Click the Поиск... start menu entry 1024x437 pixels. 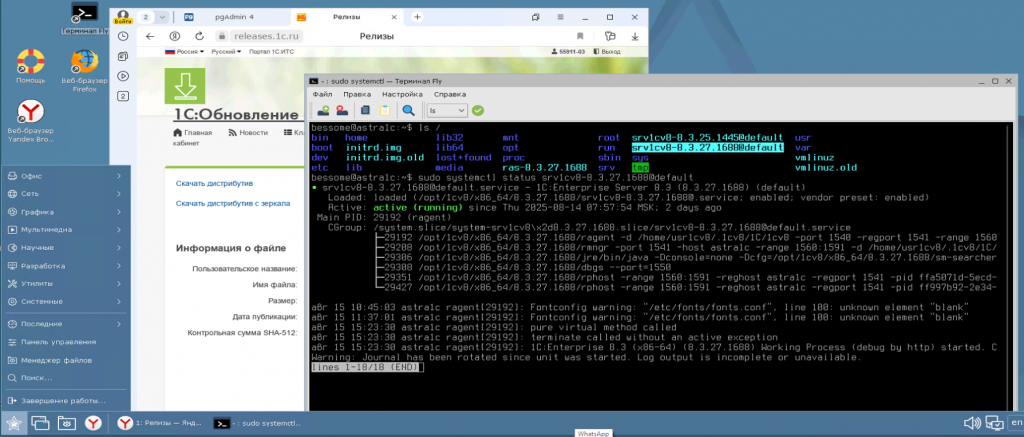[65, 378]
